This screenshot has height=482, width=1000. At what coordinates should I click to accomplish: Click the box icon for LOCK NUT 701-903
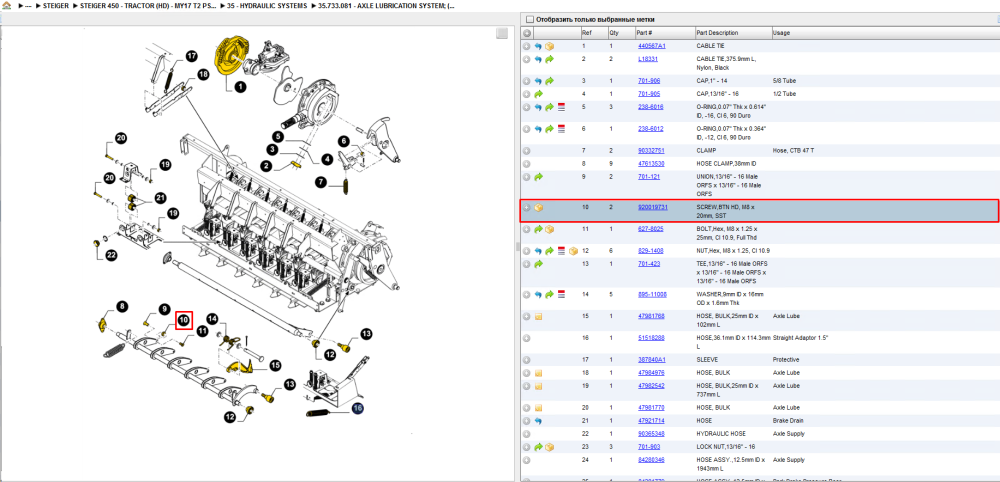(549, 446)
